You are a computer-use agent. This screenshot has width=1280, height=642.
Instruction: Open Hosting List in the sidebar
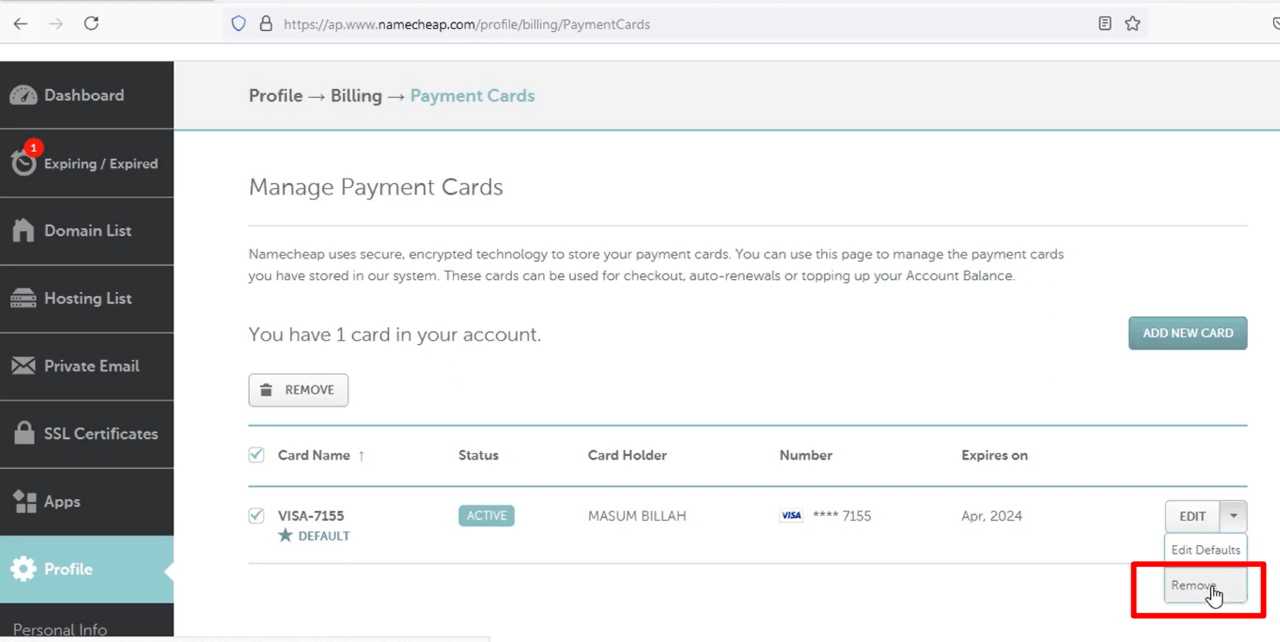coord(87,298)
